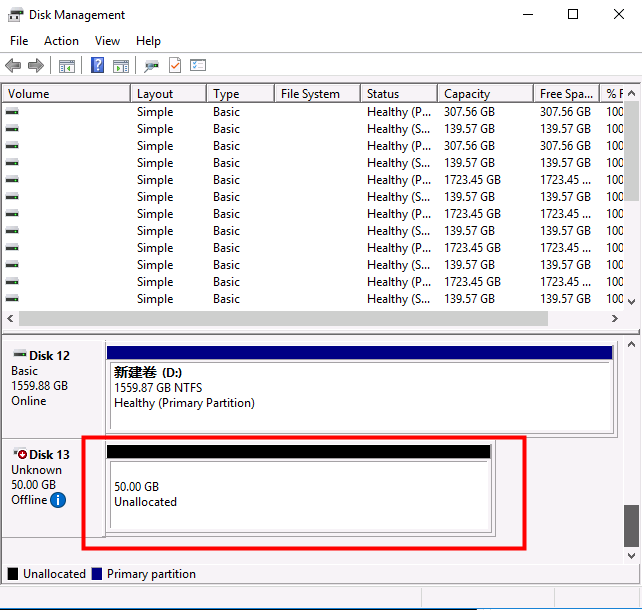The height and width of the screenshot is (610, 642).
Task: Click the Properties checkmark toolbar icon
Action: pos(175,66)
